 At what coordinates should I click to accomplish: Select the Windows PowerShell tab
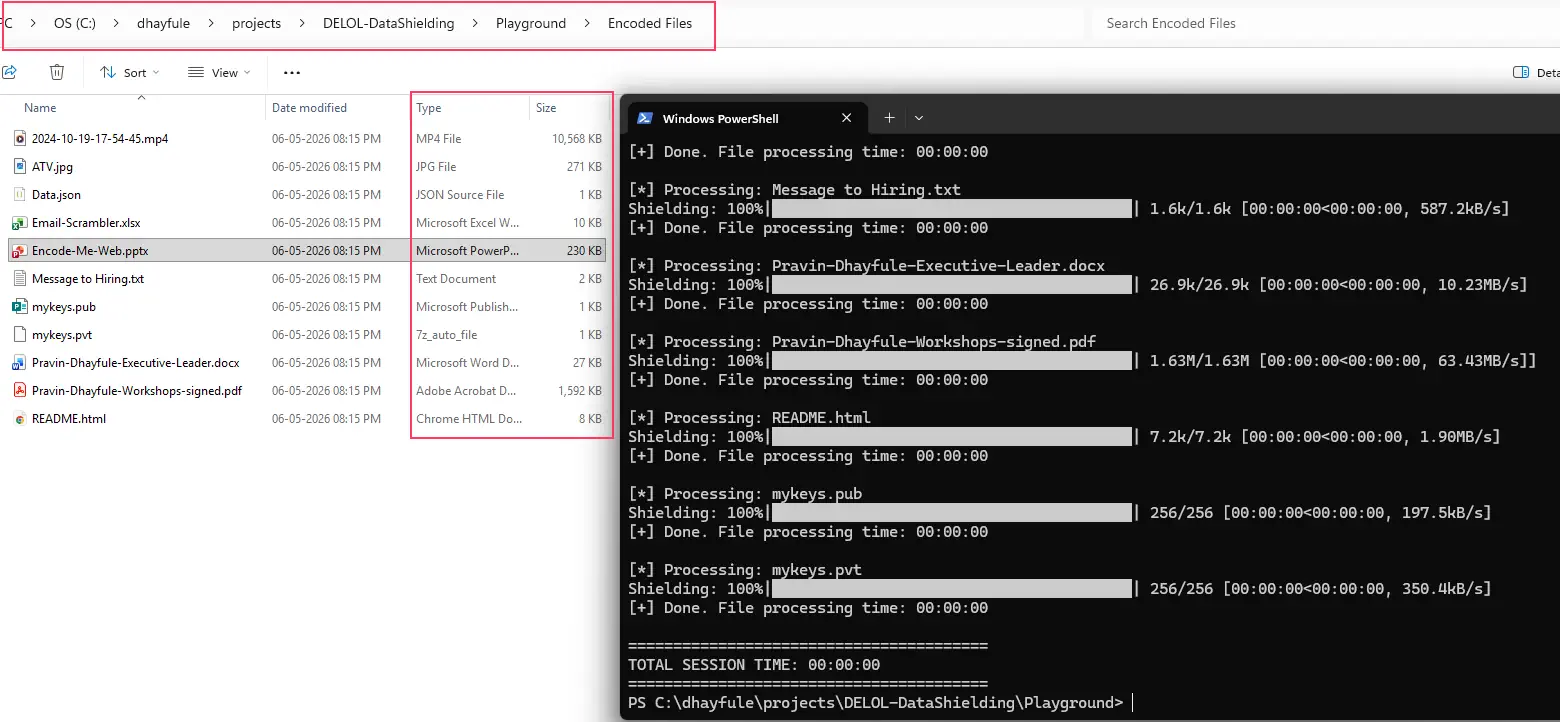[747, 118]
